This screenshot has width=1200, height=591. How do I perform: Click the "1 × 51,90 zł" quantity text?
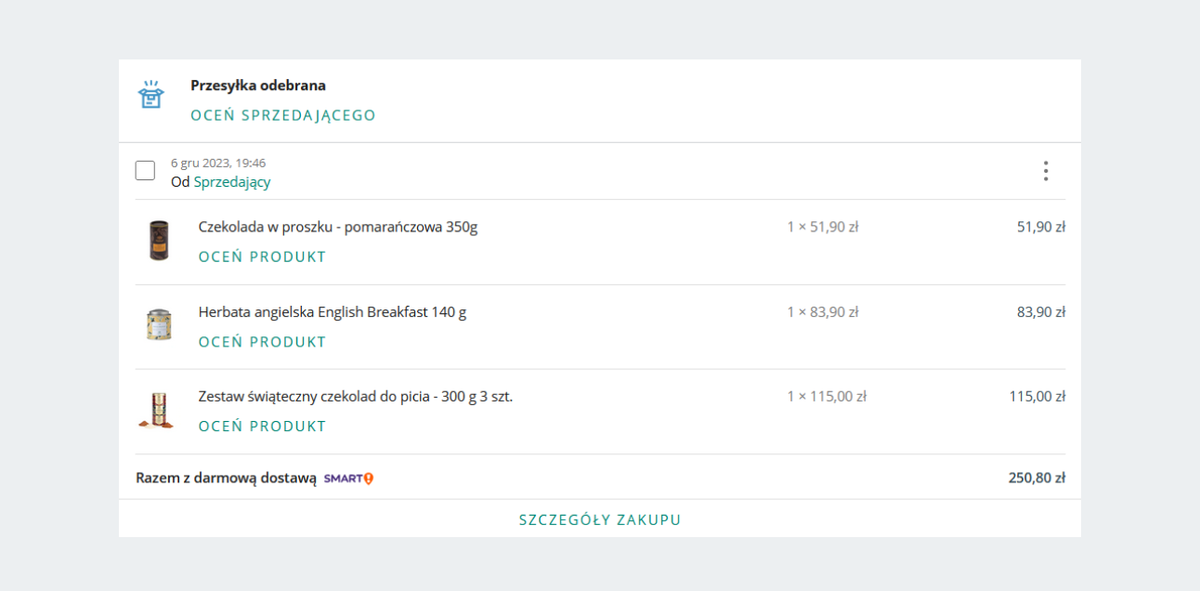[x=822, y=227]
